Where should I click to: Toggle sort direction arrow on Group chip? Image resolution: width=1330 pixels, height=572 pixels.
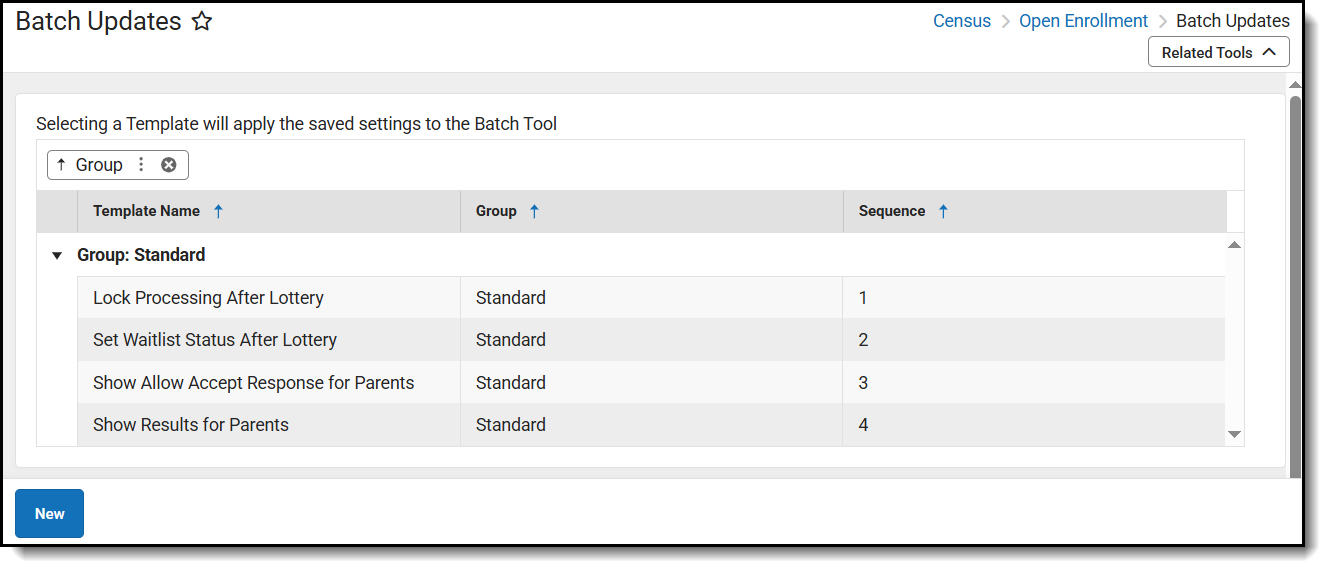(x=61, y=165)
